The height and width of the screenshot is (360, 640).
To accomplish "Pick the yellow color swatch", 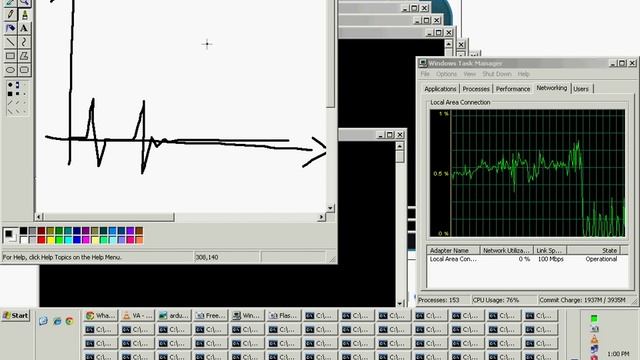I will [x=50, y=240].
